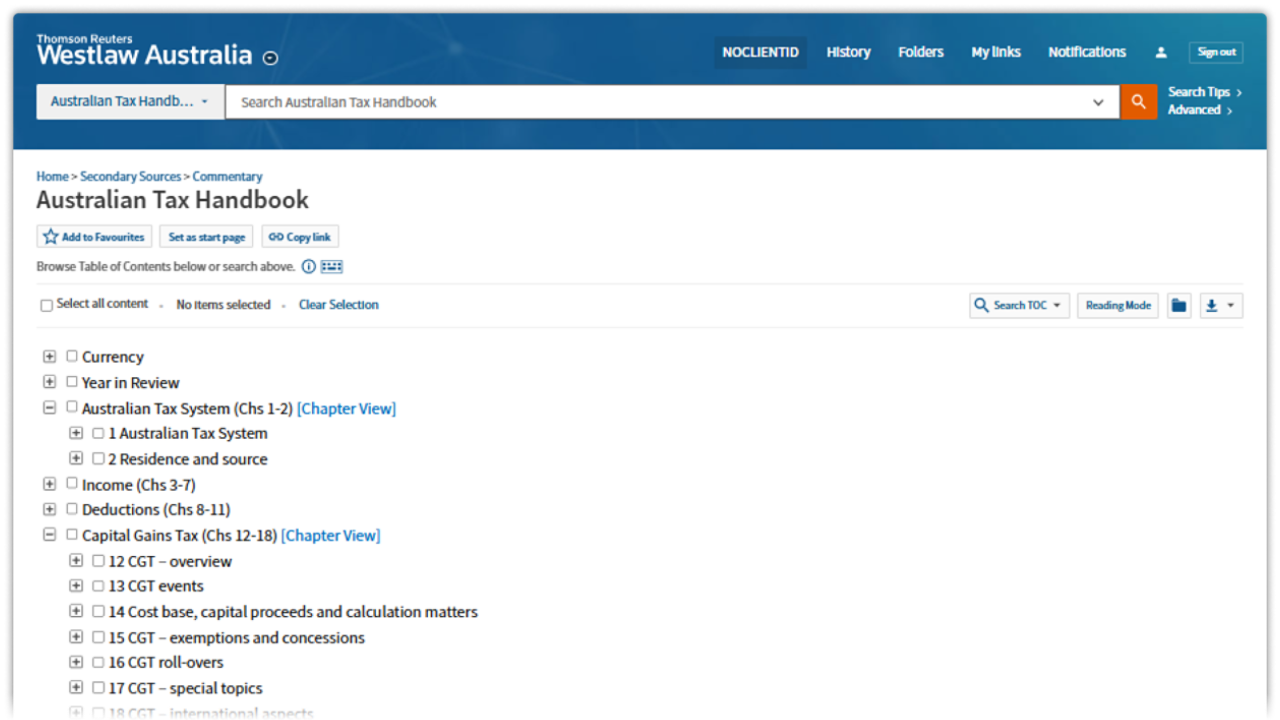Check the Currency checkbox

(72, 356)
